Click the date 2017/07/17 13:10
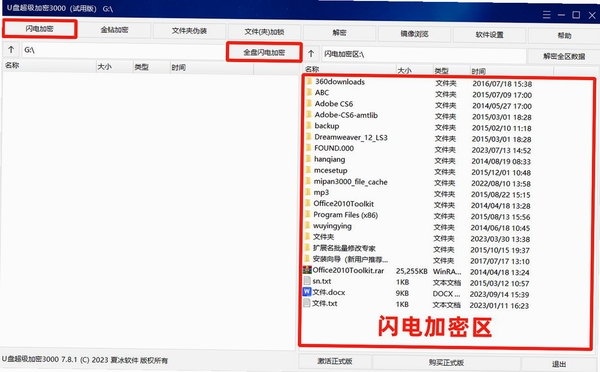600x372 pixels. click(x=500, y=261)
